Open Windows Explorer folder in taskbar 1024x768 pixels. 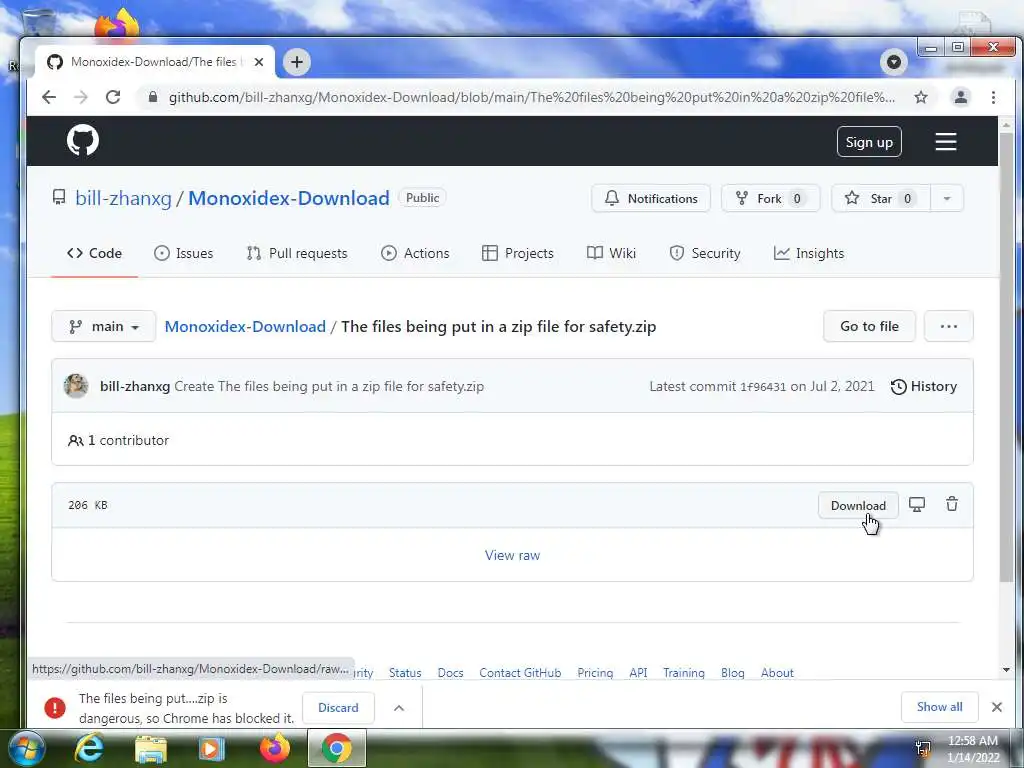pyautogui.click(x=151, y=750)
